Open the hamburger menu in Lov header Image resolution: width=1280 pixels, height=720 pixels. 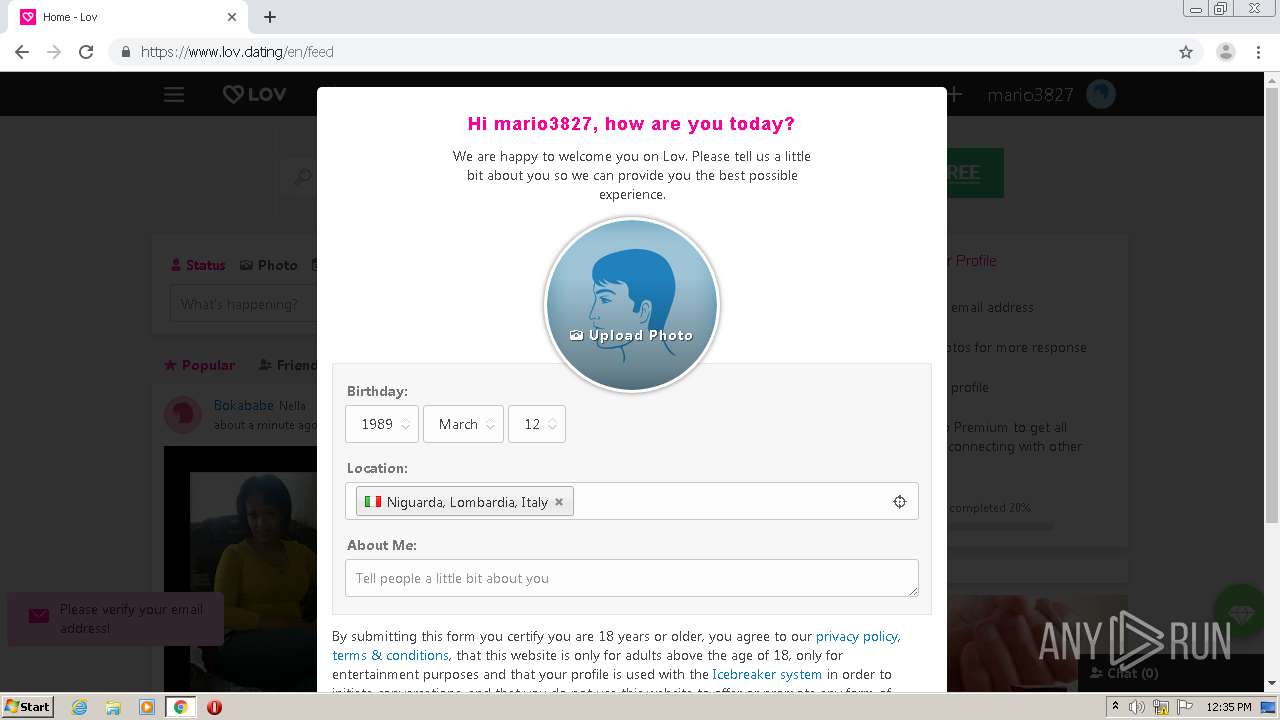[x=174, y=95]
